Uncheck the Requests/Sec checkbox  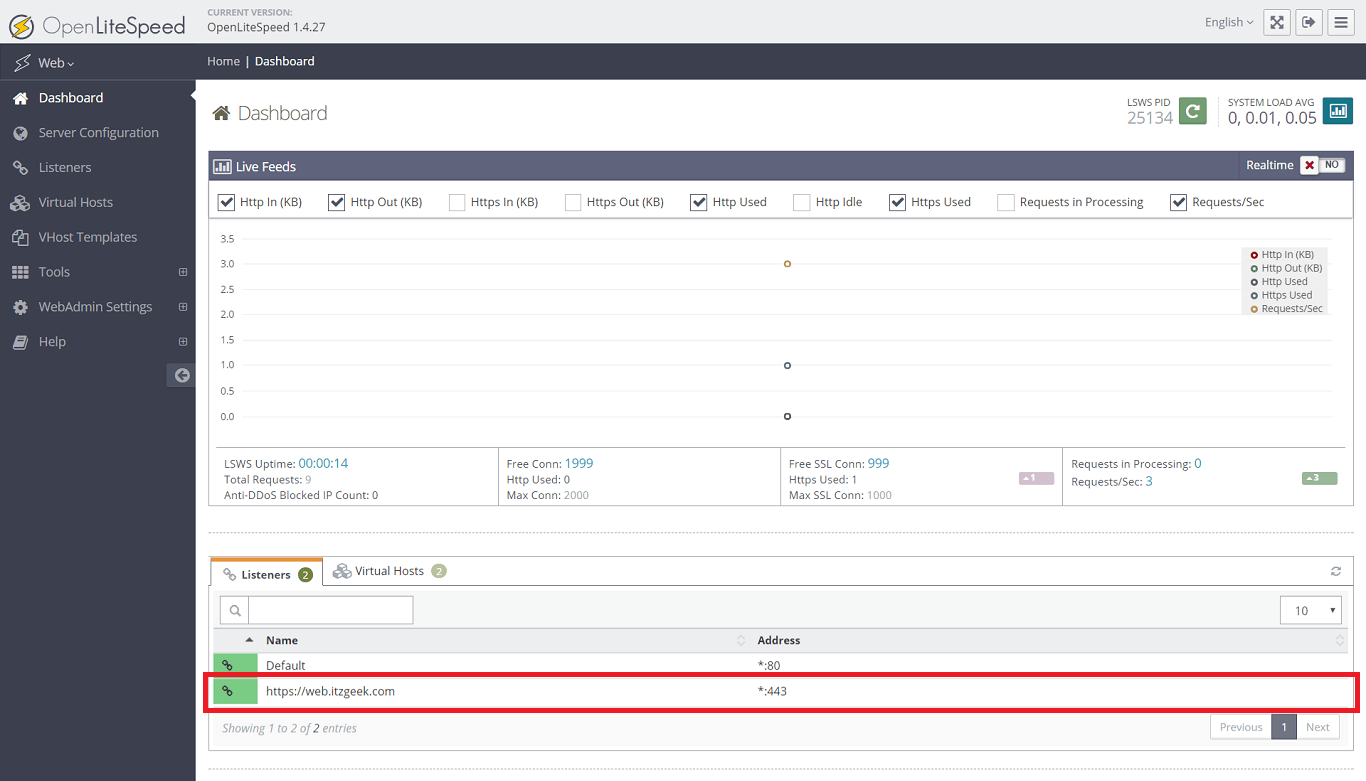click(1179, 202)
